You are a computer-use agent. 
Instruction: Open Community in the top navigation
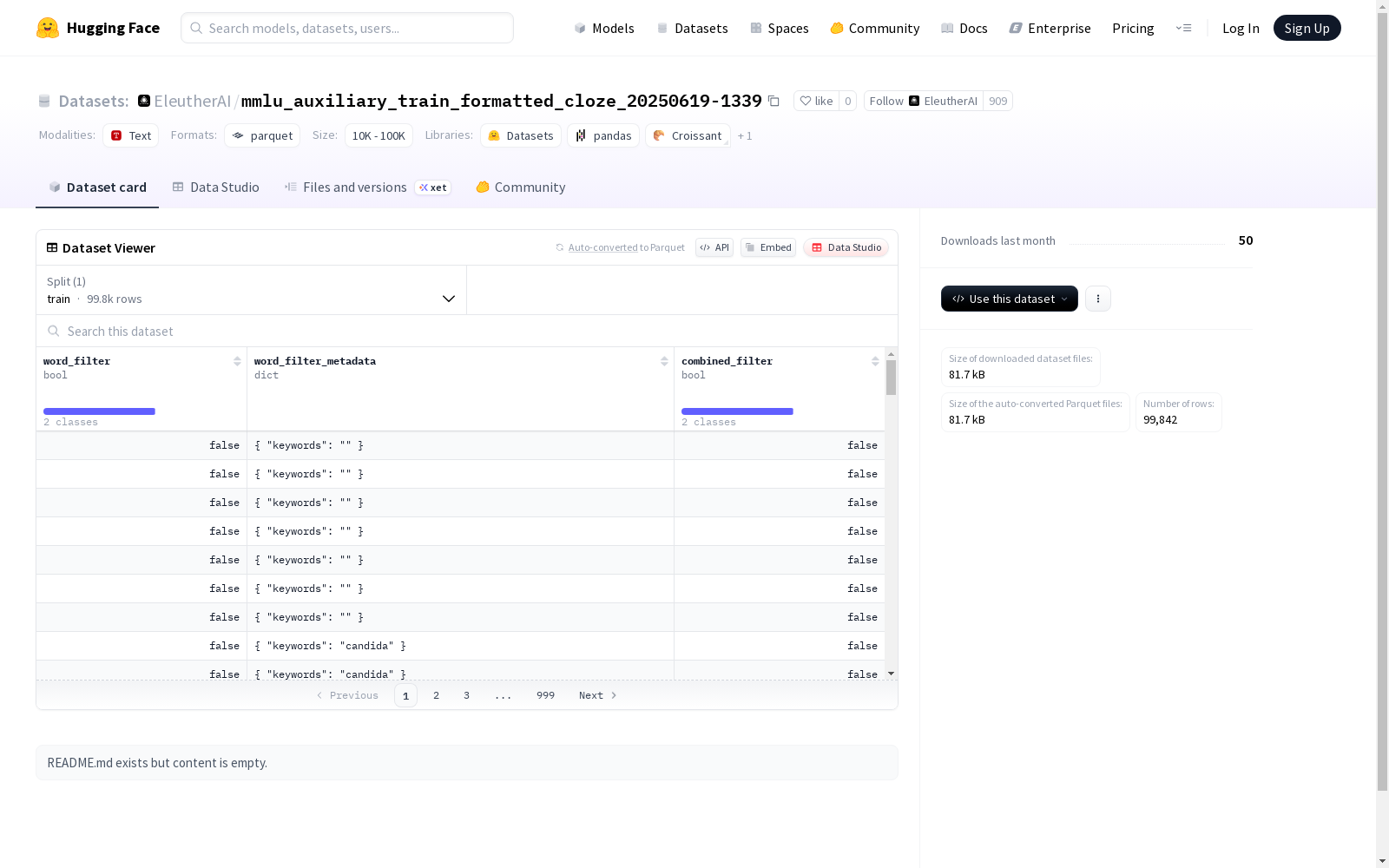point(875,28)
